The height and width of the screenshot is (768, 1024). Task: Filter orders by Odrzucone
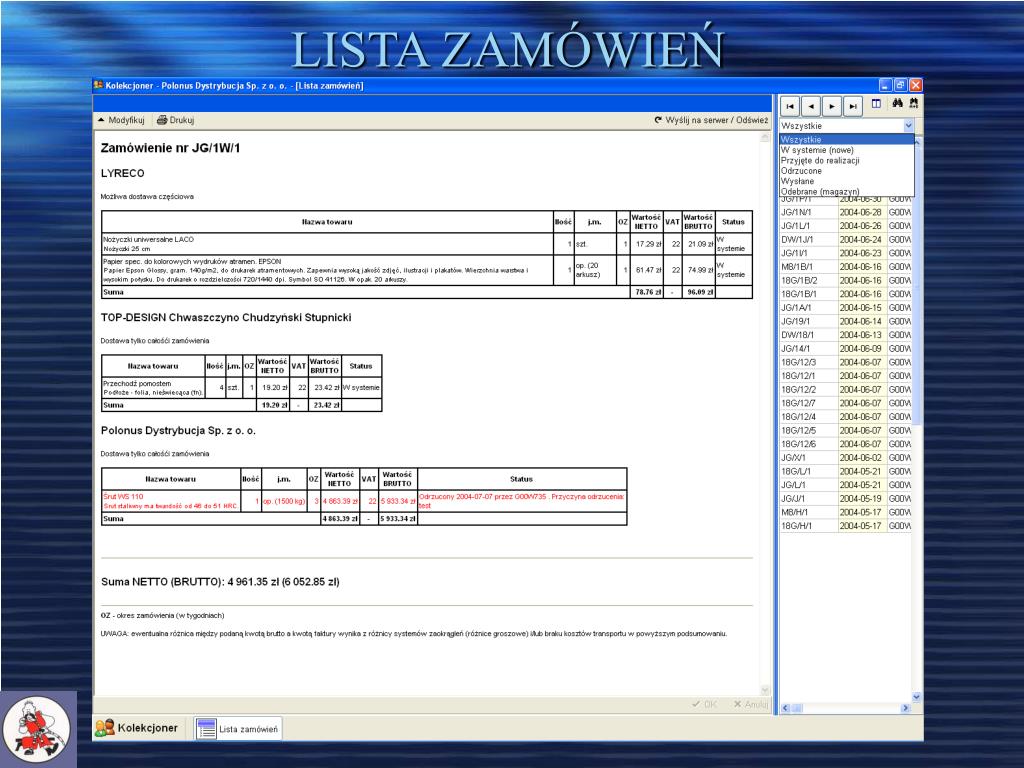tap(846, 170)
